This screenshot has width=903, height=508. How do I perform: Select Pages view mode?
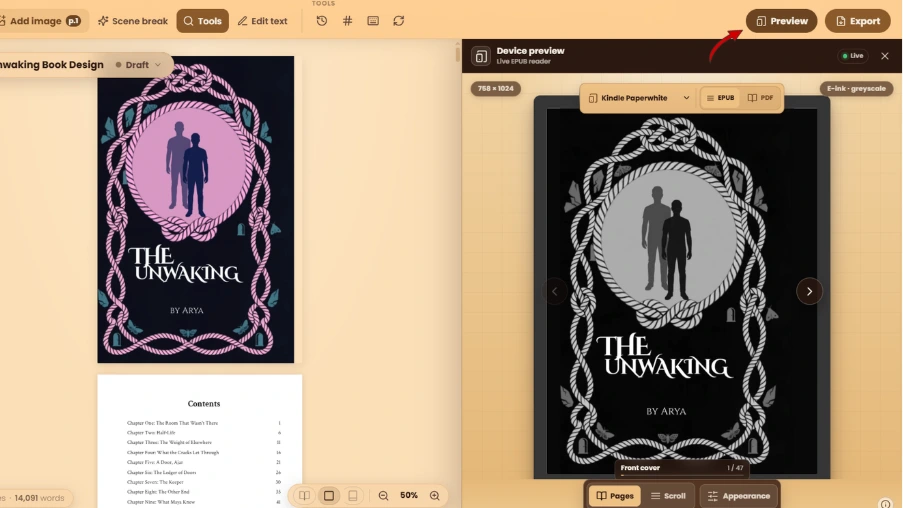(614, 496)
